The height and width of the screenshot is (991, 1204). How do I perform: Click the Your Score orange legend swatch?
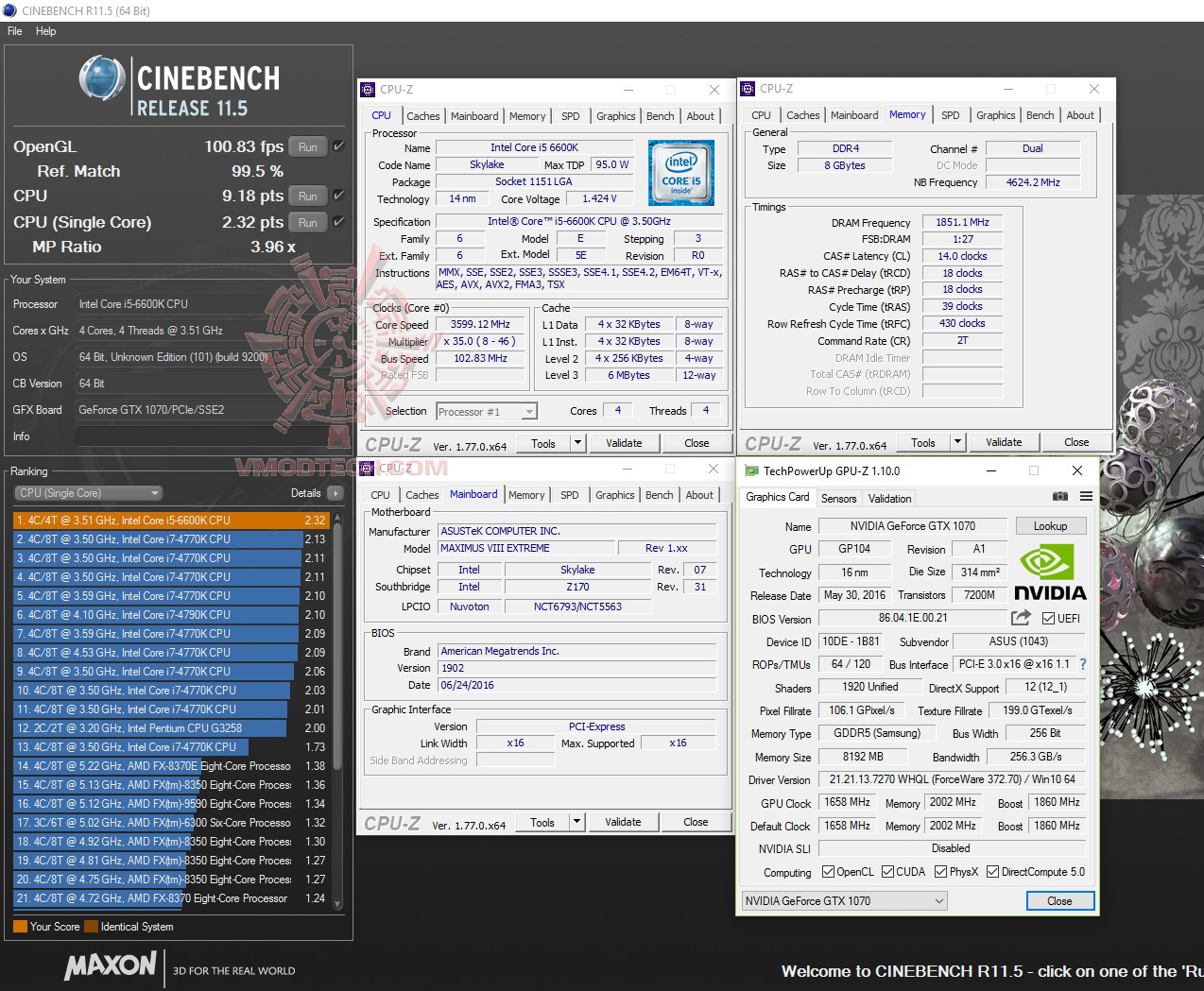[20, 927]
